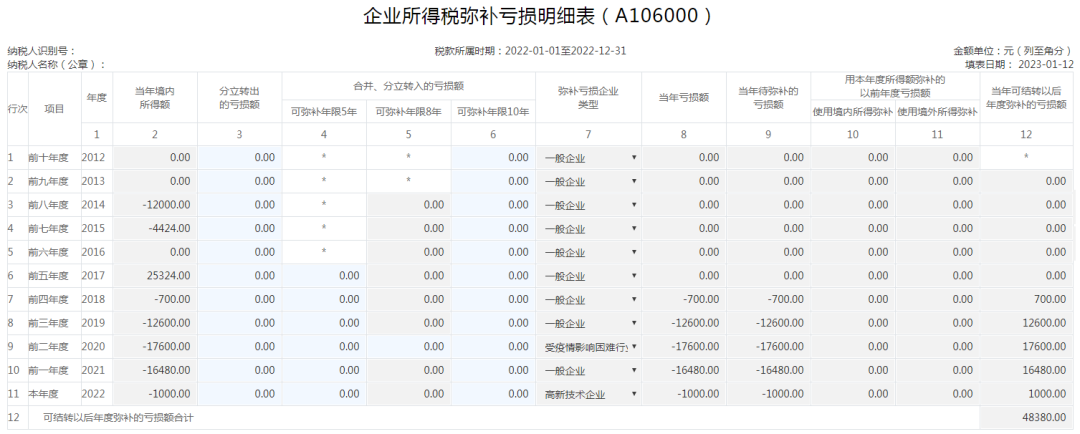Select 可弥补年限10年 cell in 2012 row
Image resolution: width=1080 pixels, height=434 pixels.
click(x=493, y=158)
